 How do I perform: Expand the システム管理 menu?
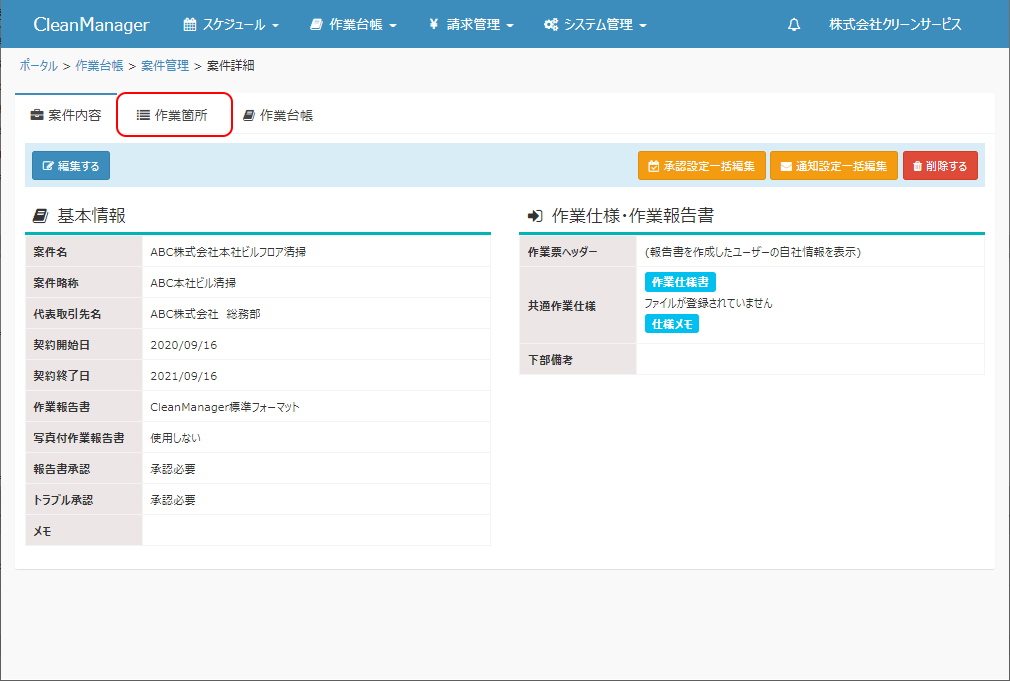pos(595,25)
